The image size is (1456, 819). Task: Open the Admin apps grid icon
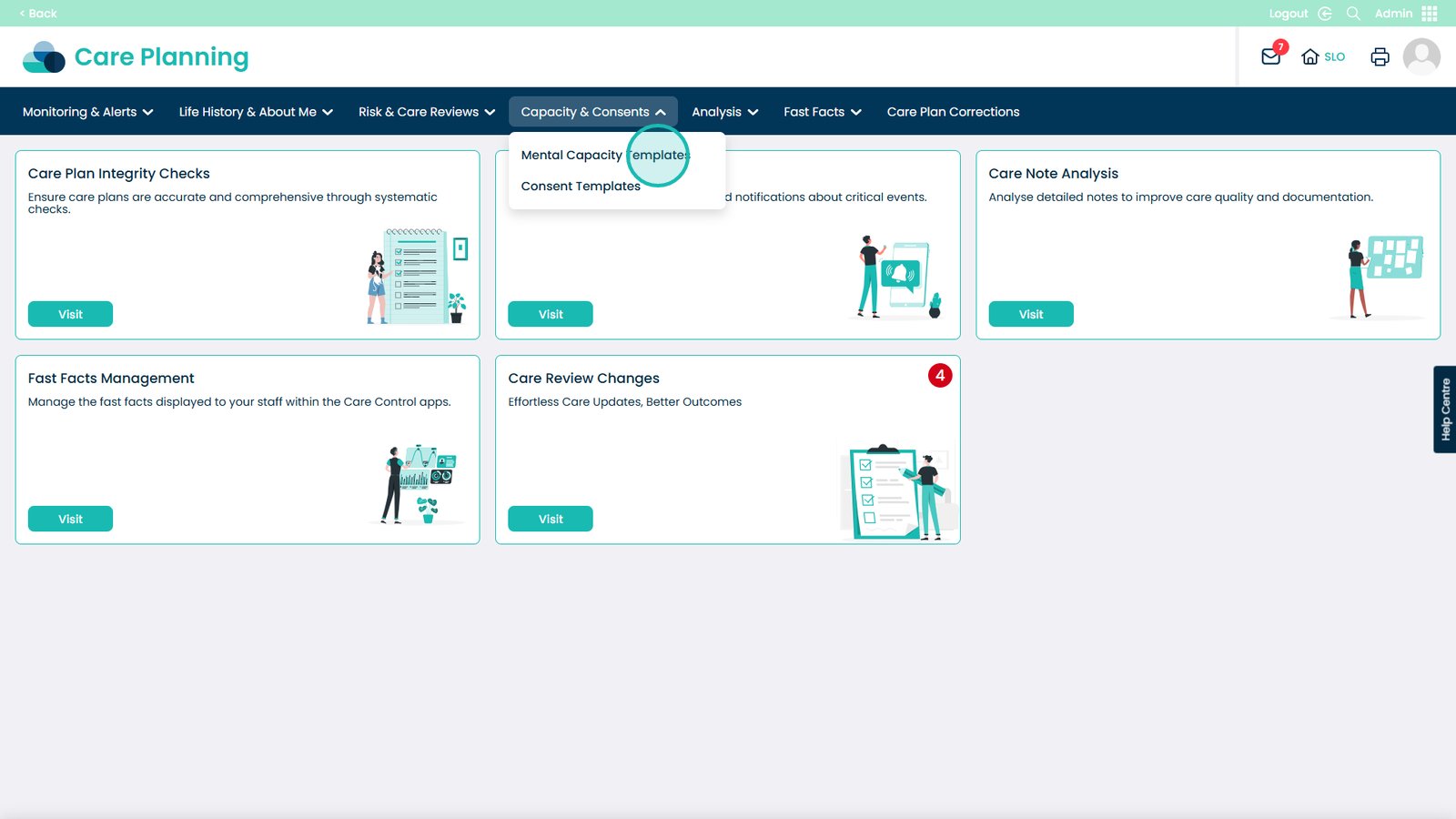pyautogui.click(x=1429, y=14)
